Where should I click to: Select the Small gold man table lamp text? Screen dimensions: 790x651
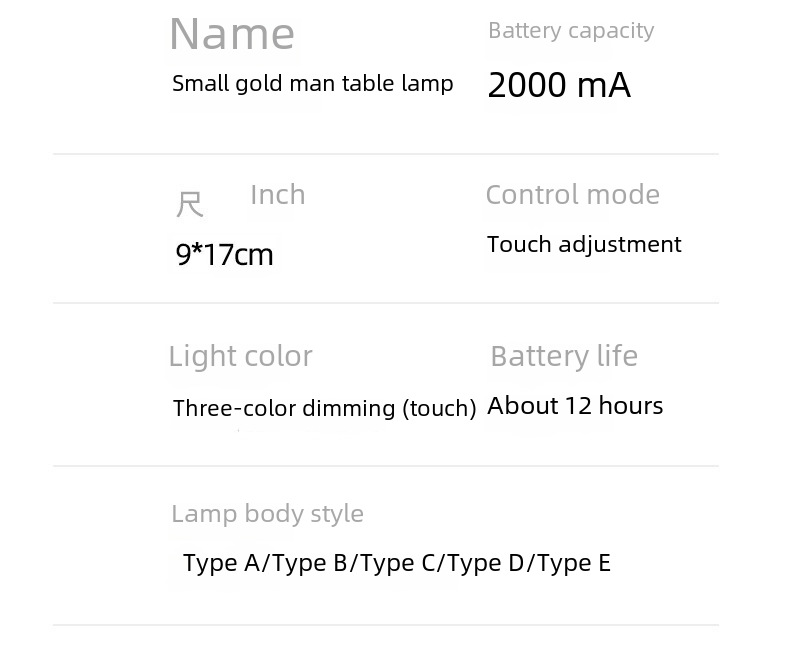point(312,84)
